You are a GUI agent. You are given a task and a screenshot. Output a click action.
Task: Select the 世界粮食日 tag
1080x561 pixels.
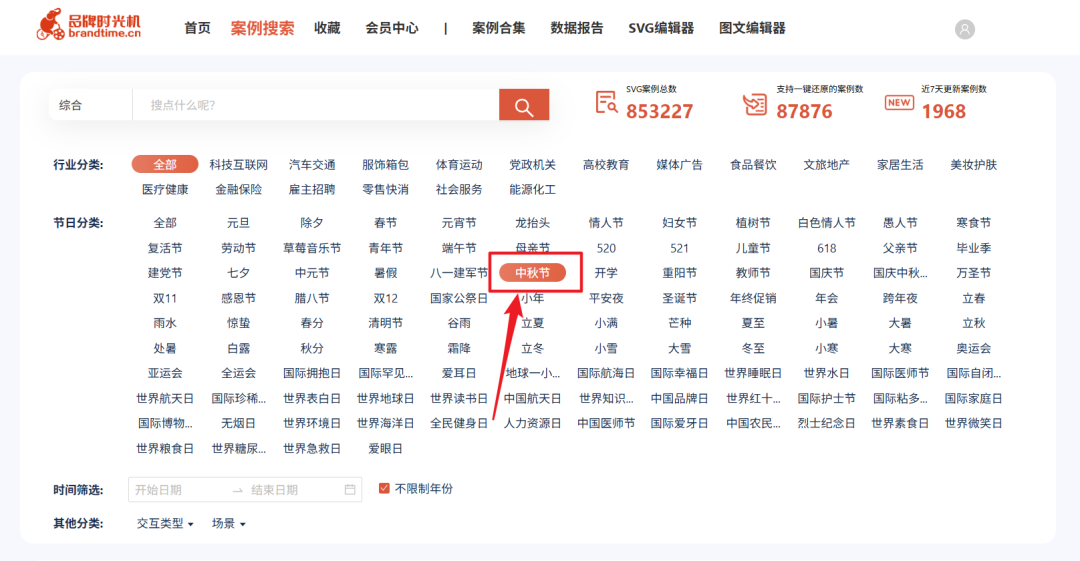pos(165,449)
